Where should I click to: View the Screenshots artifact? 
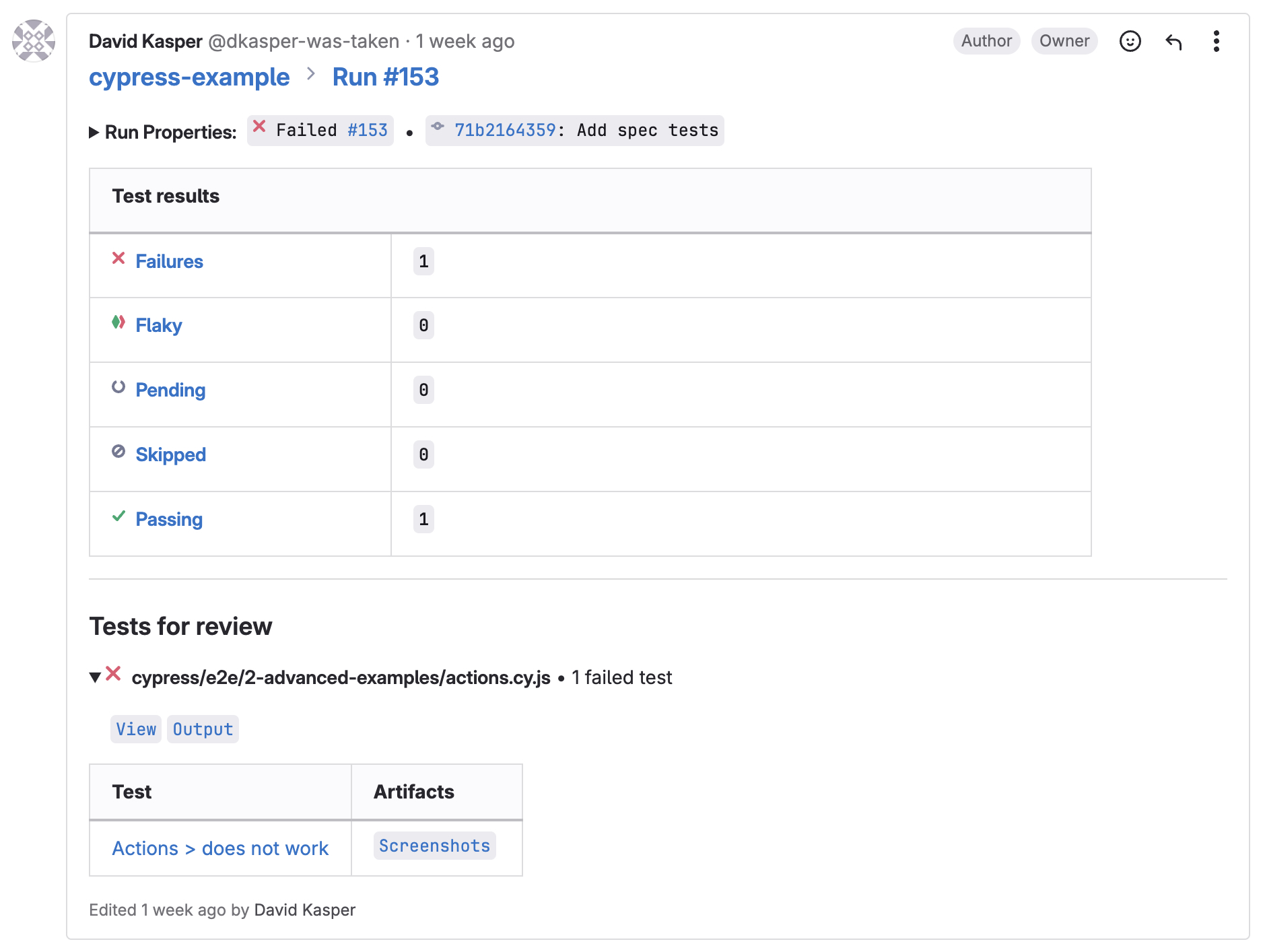(x=434, y=846)
